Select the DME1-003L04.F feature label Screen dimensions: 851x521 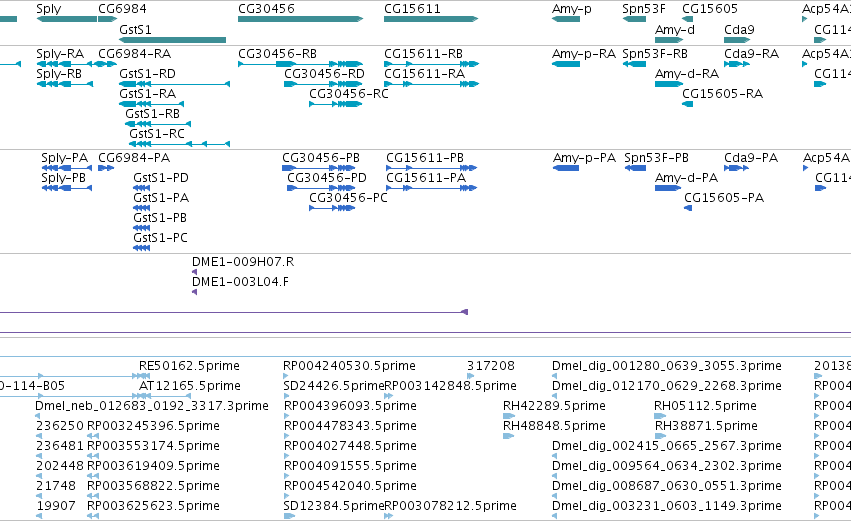tap(240, 282)
